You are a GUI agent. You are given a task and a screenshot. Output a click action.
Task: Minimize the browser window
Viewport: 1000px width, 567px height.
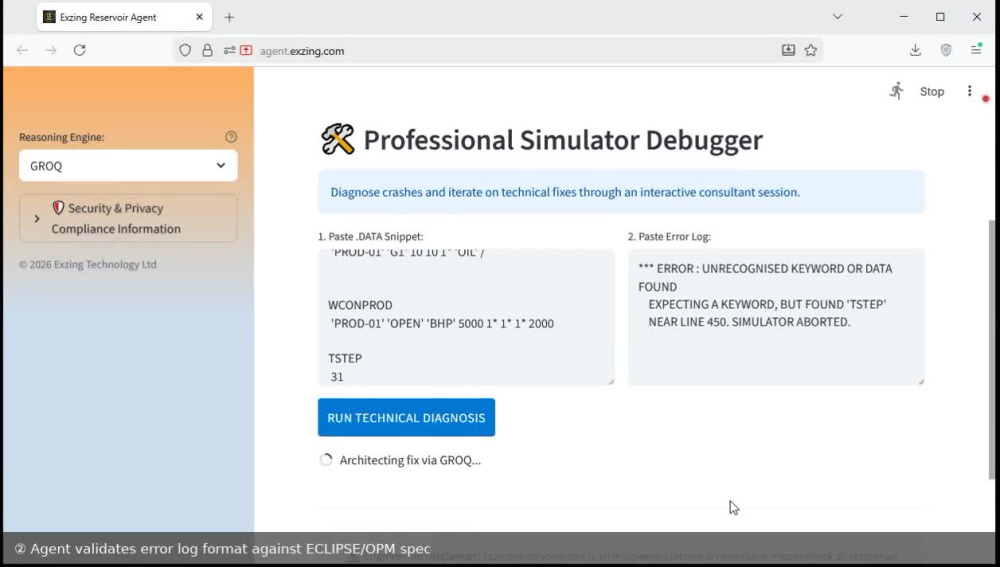[904, 17]
